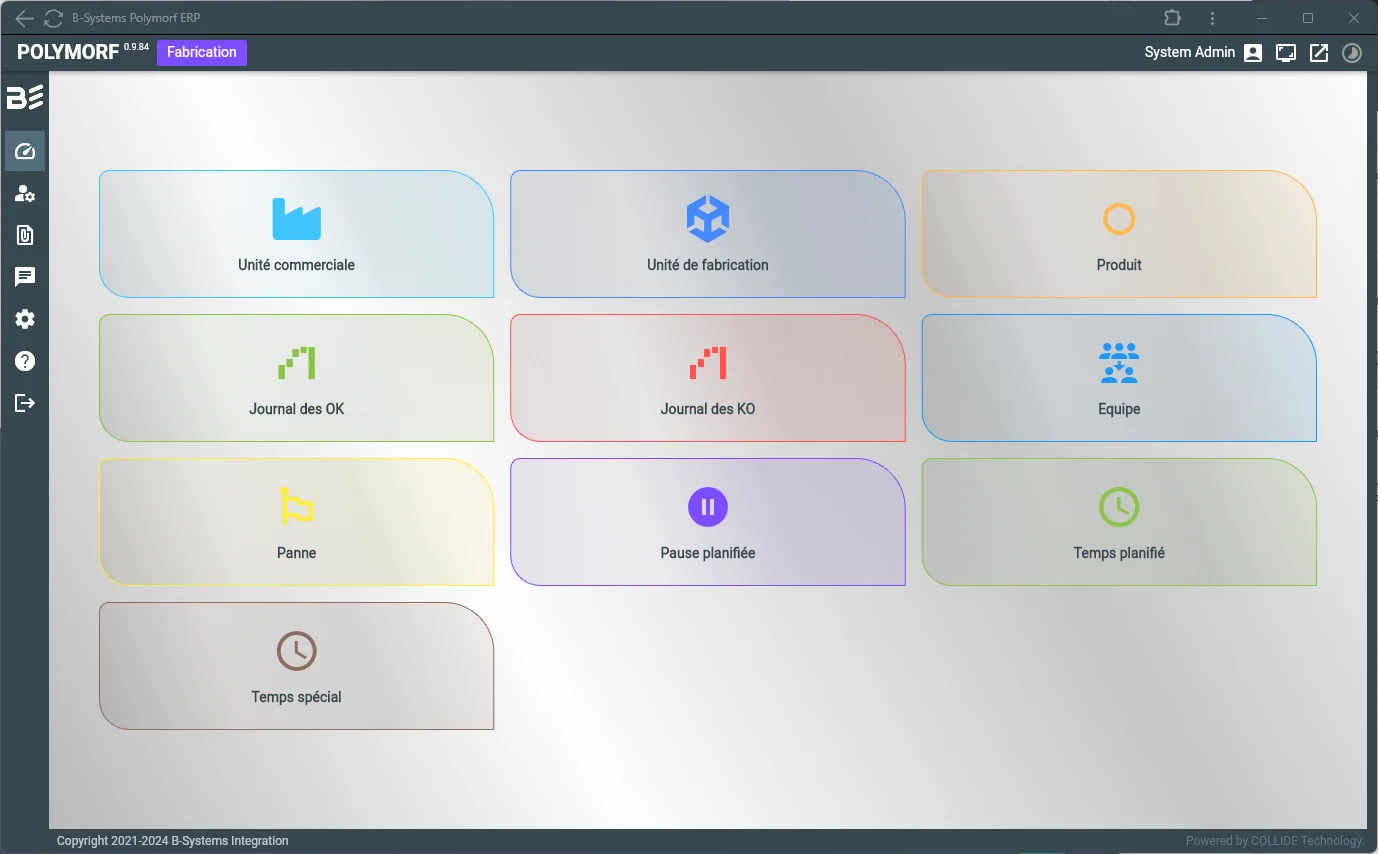
Task: Click the logout icon in sidebar
Action: point(25,403)
